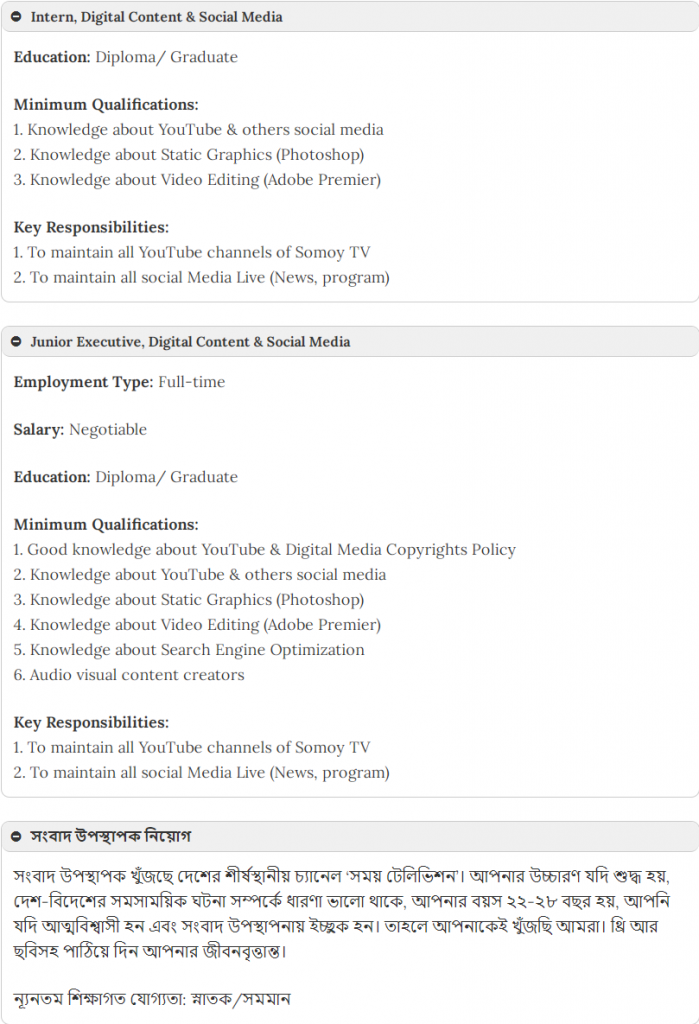
Task: Click Intern's Video Editing (Adobe Premier) line
Action: coord(197,180)
